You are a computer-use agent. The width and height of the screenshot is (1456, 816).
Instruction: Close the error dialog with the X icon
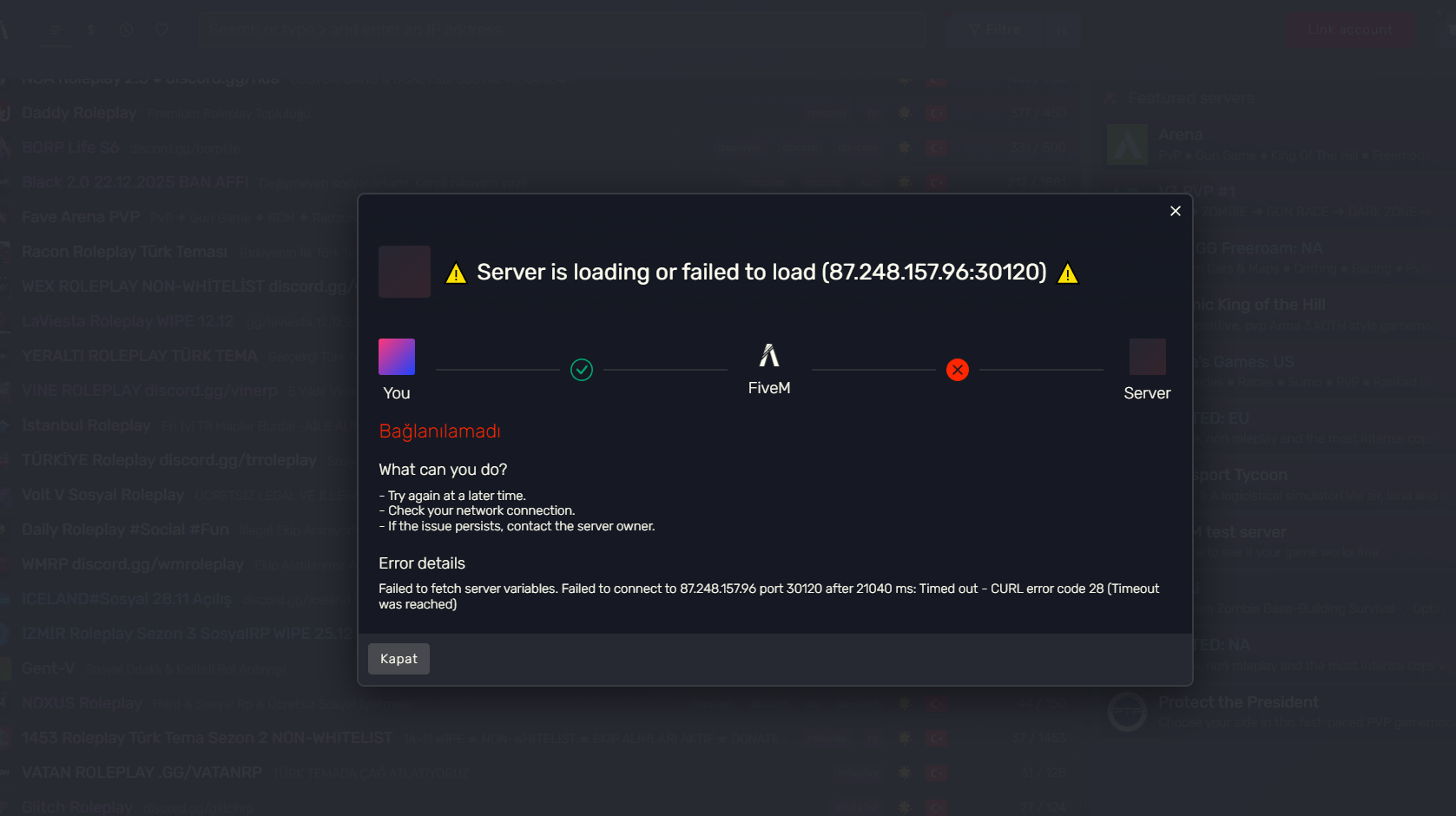[x=1175, y=211]
